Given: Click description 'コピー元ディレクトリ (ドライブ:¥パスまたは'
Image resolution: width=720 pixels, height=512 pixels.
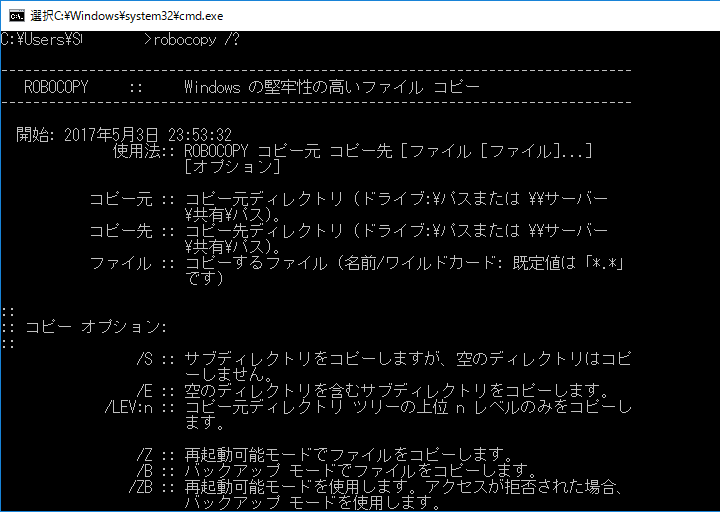Looking at the screenshot, I should [x=352, y=199].
